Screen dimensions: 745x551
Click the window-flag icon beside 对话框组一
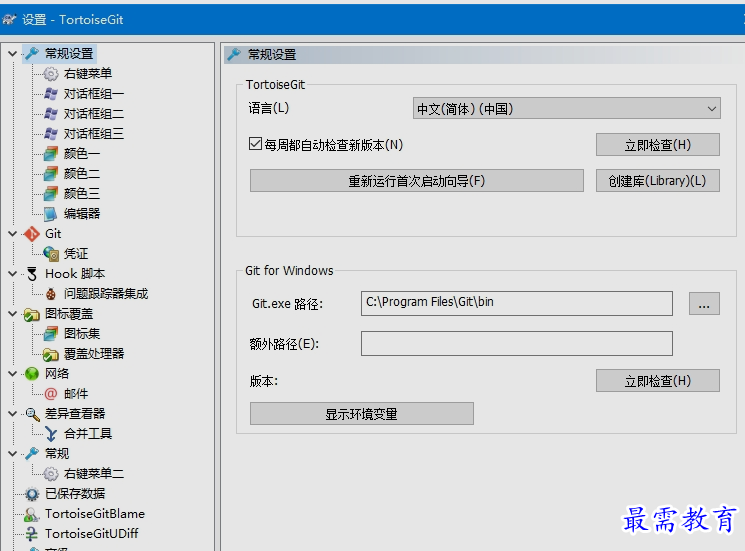51,94
